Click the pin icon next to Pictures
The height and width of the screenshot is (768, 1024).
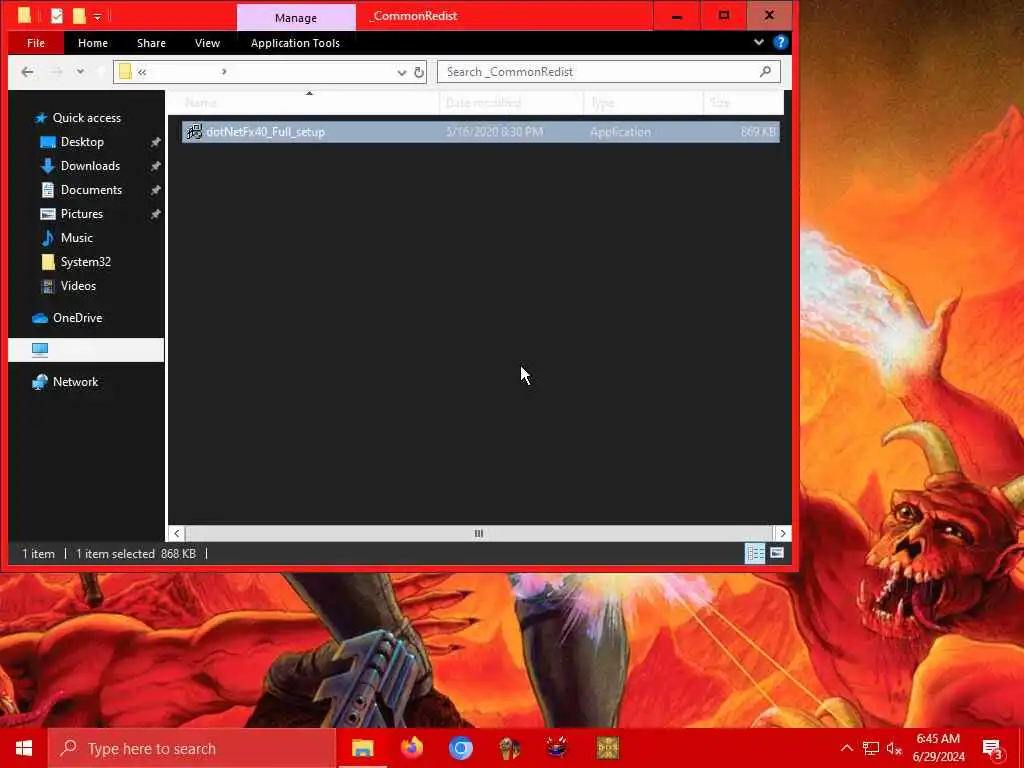pyautogui.click(x=155, y=214)
